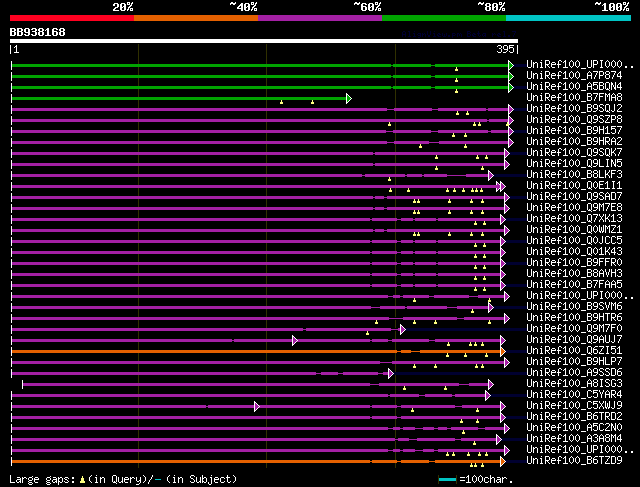Click the purple arrowhead ending the Q9M7F0 alignment

pyautogui.click(x=403, y=329)
